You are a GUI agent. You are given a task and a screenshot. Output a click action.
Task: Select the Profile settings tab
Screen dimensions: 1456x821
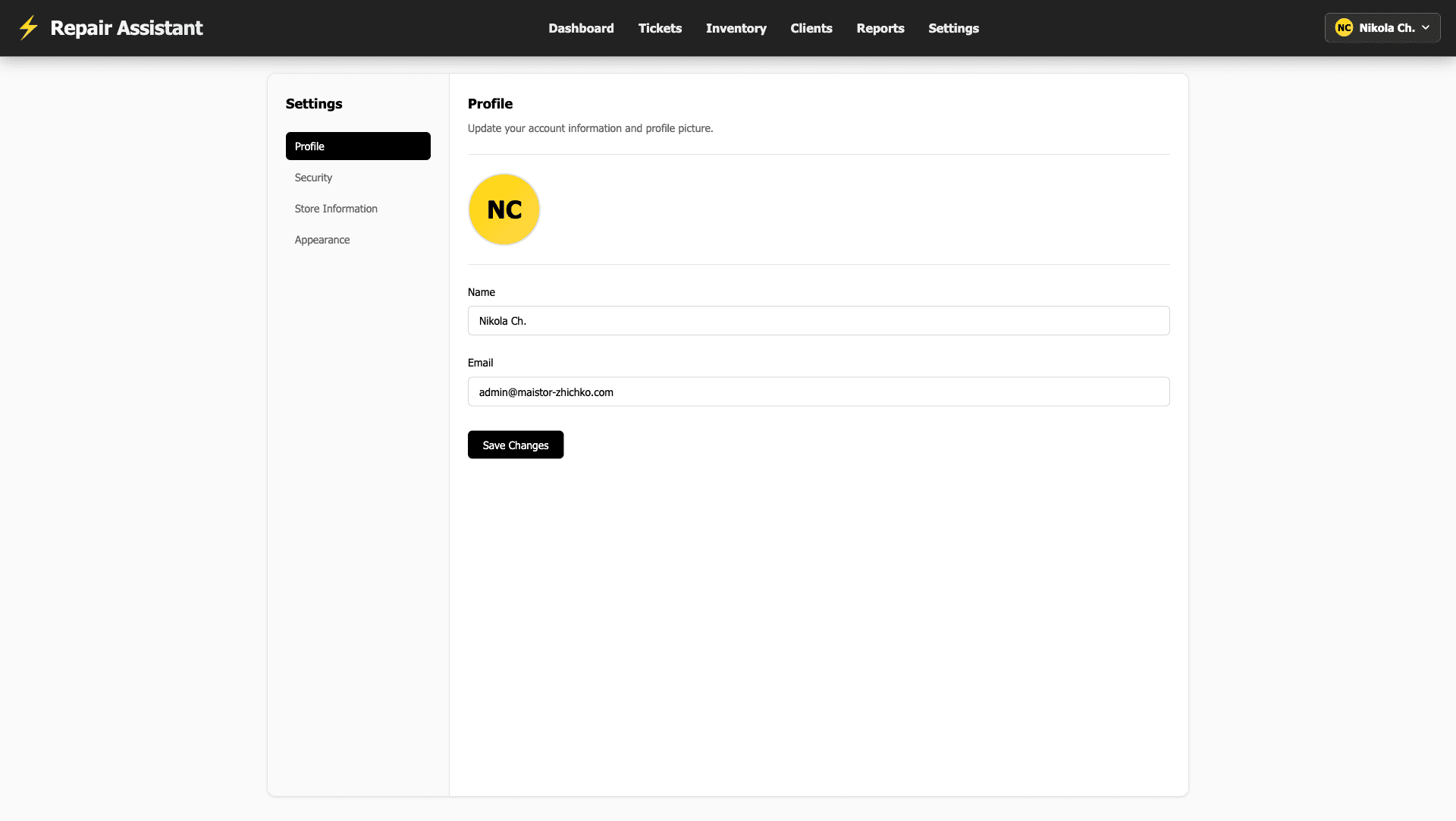click(358, 146)
